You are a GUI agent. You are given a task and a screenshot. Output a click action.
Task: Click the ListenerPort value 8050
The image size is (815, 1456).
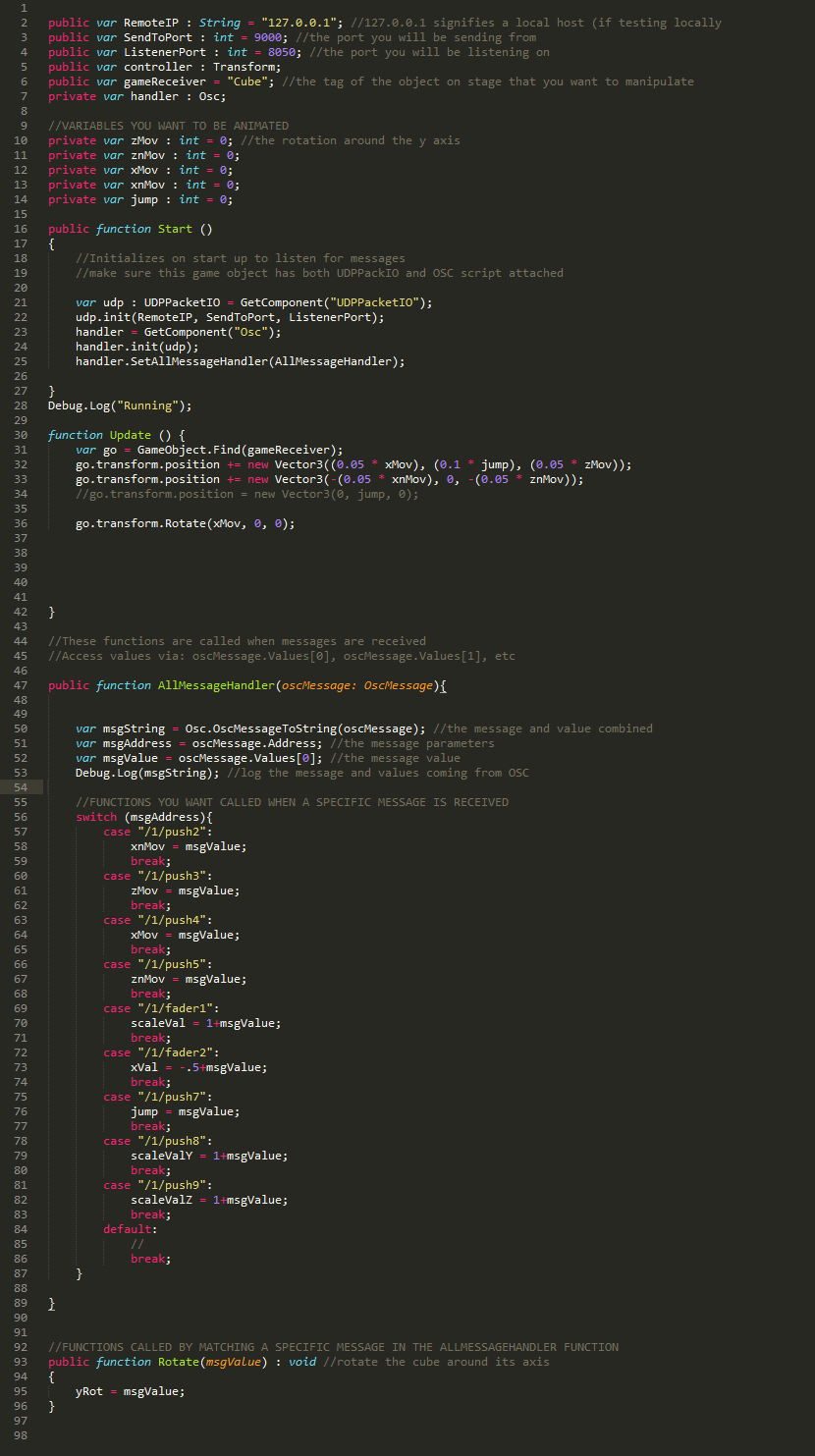tap(267, 52)
